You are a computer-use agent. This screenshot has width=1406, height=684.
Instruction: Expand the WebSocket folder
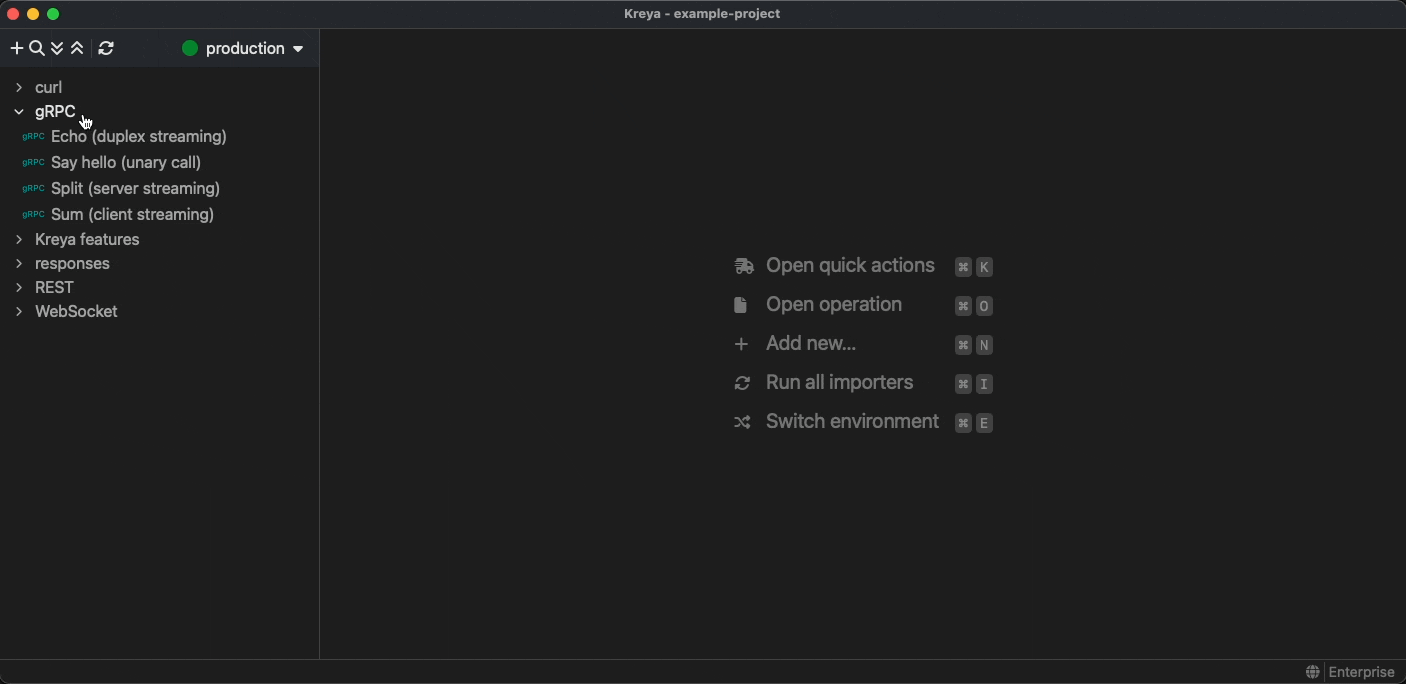pyautogui.click(x=19, y=312)
